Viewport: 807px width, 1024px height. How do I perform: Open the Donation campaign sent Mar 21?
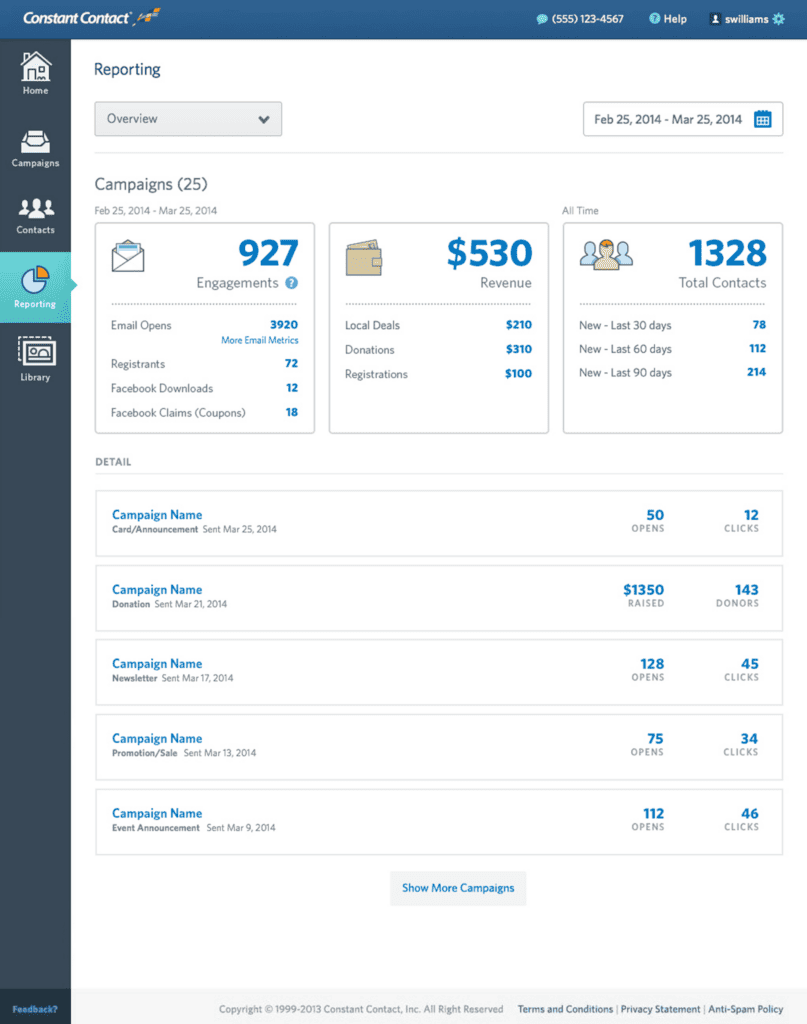(x=156, y=589)
